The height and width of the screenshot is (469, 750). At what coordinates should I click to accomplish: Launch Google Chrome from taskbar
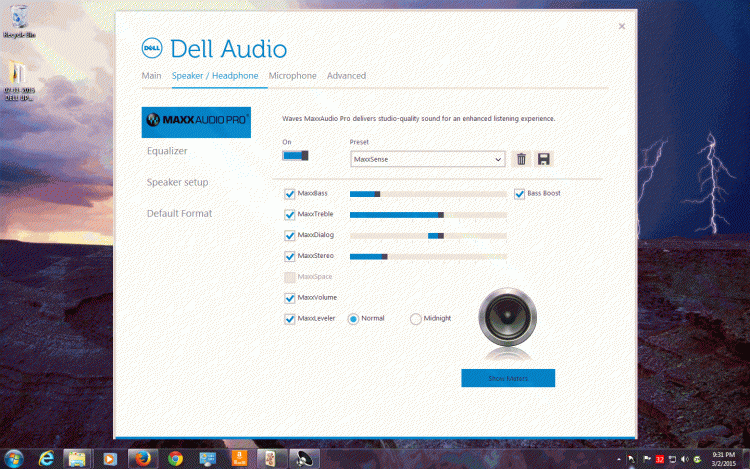(x=176, y=459)
